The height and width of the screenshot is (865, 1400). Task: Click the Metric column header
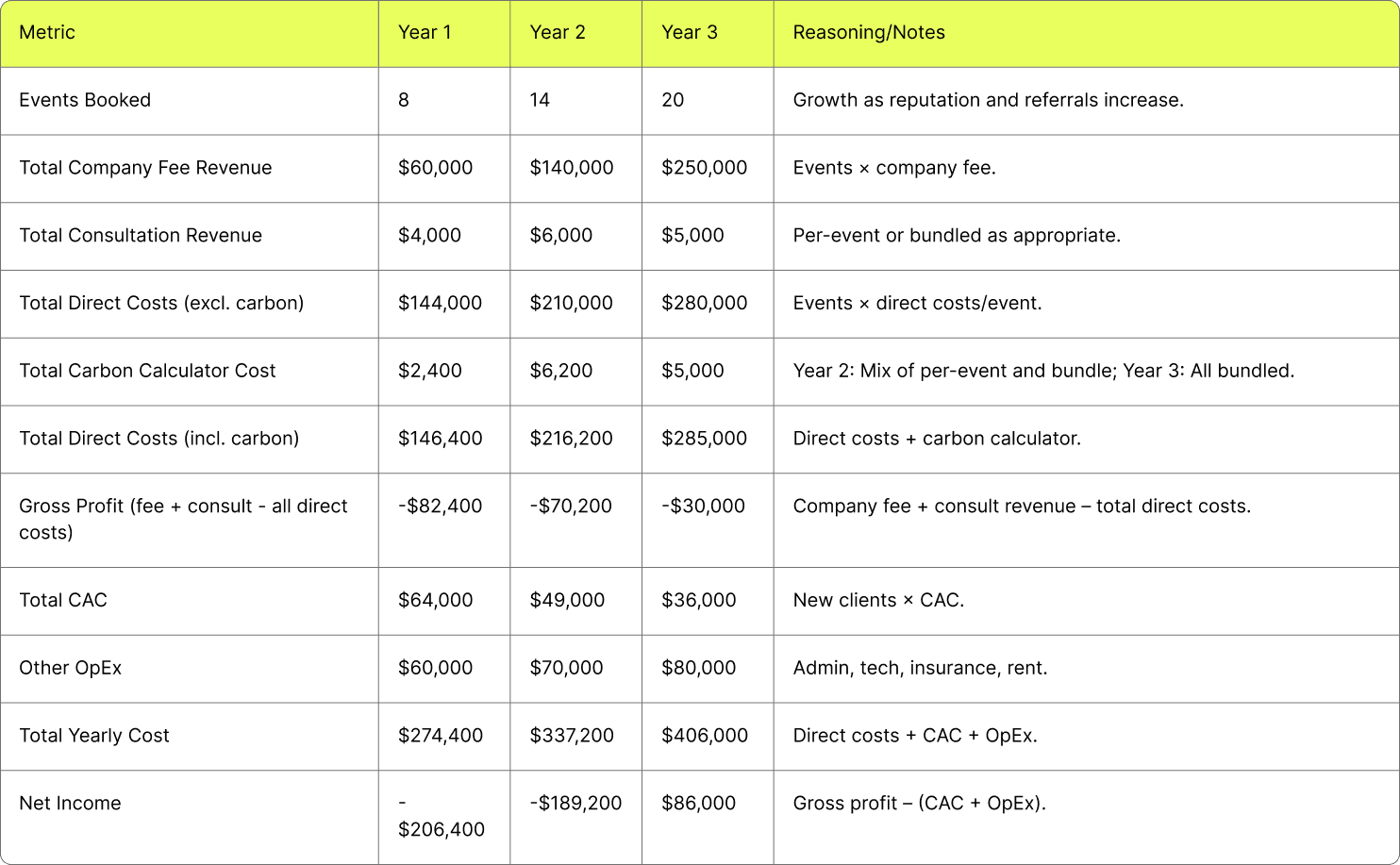coord(47,33)
